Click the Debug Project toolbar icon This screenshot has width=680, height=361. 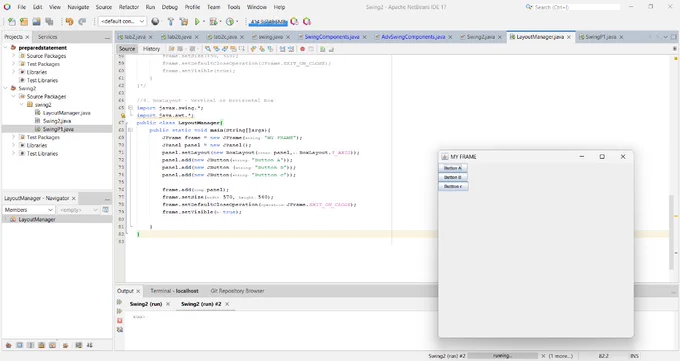(x=213, y=21)
